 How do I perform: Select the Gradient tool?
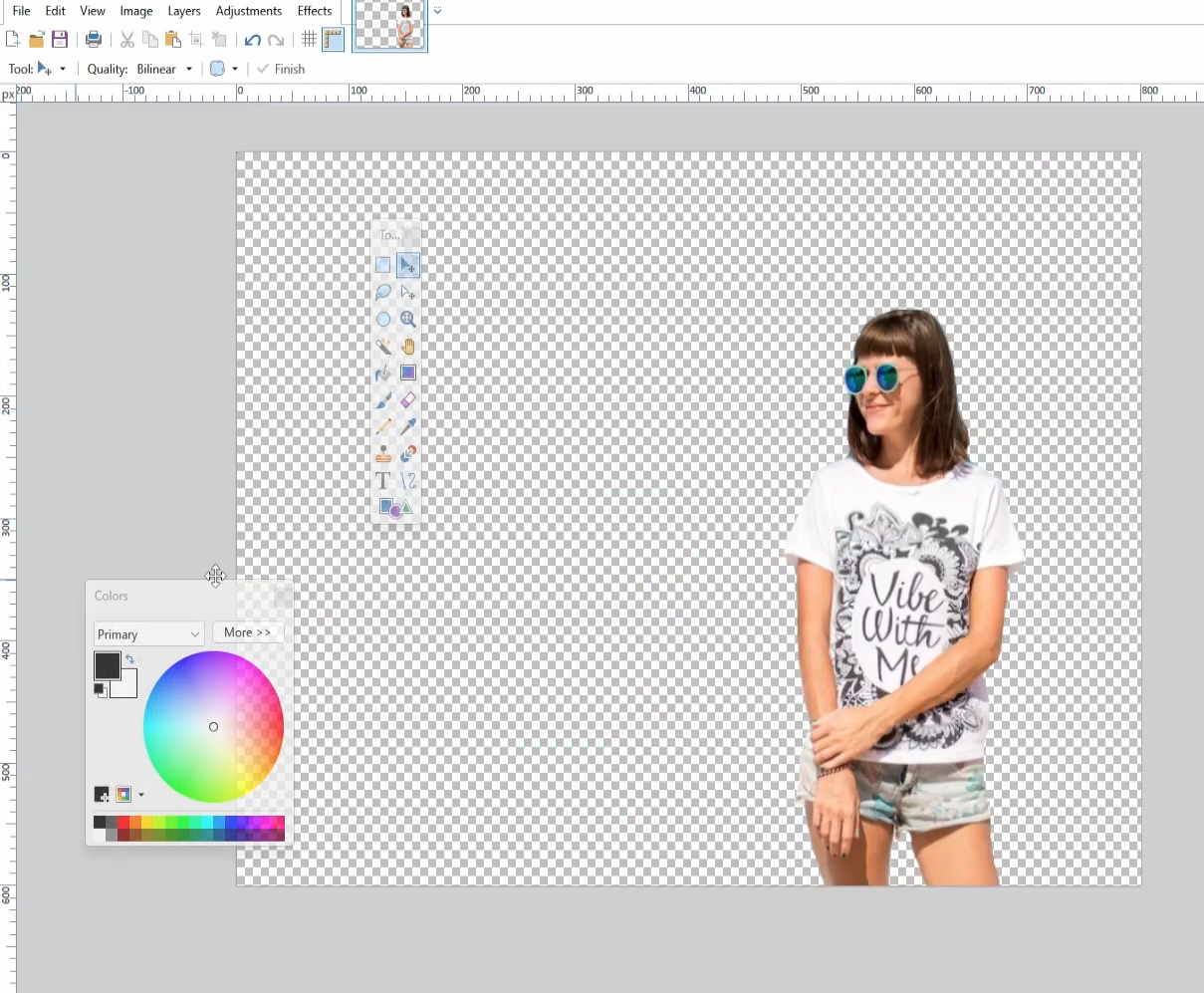click(x=408, y=372)
